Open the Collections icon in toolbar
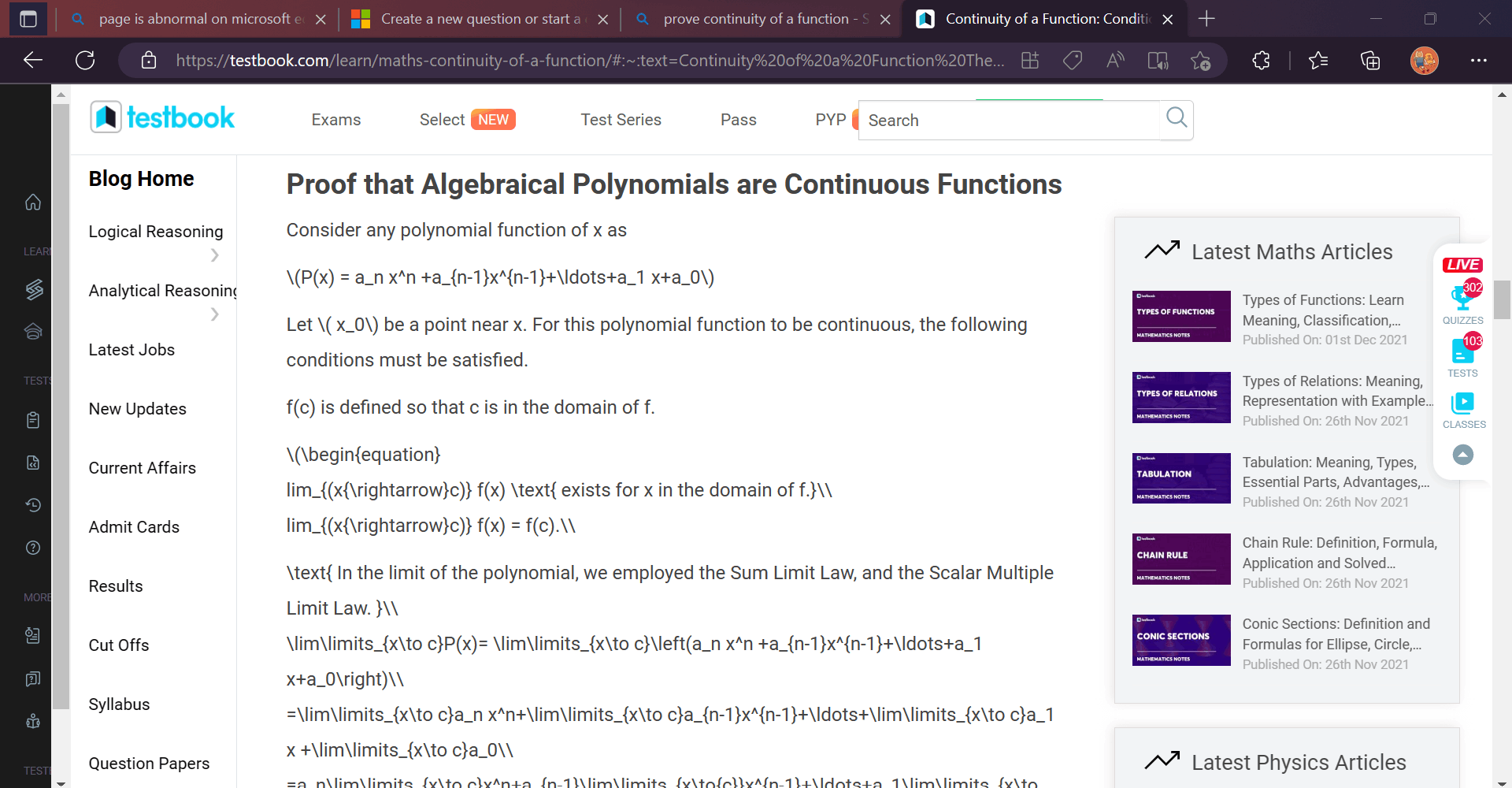Image resolution: width=1512 pixels, height=788 pixels. 1370,60
